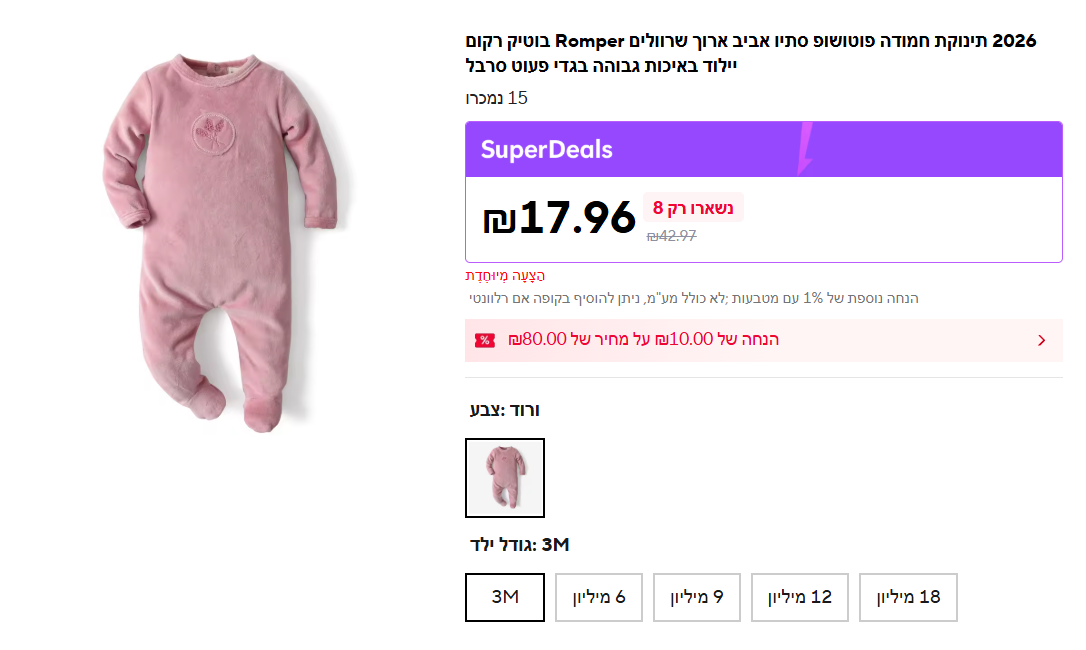Click the lightning bolt in SuperDeals banner

point(805,149)
